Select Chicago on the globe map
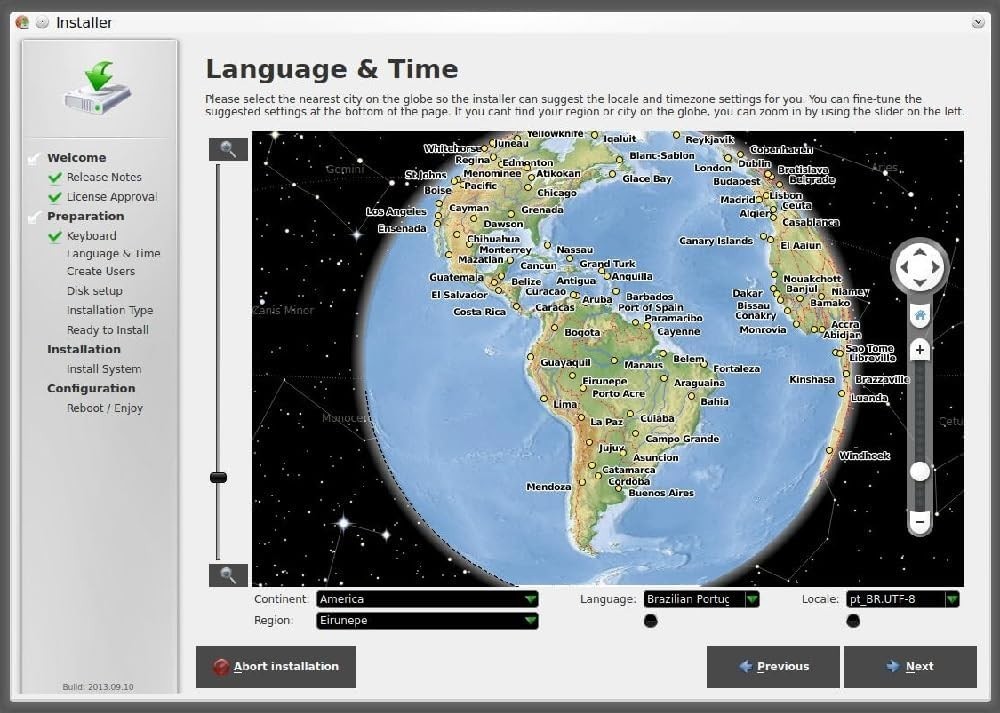 (557, 193)
